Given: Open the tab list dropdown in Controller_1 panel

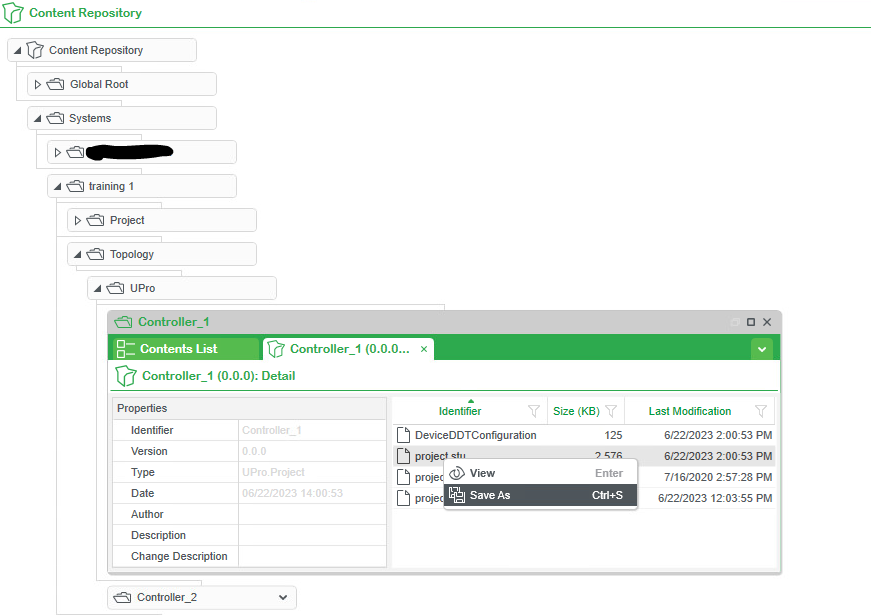Looking at the screenshot, I should coord(762,349).
